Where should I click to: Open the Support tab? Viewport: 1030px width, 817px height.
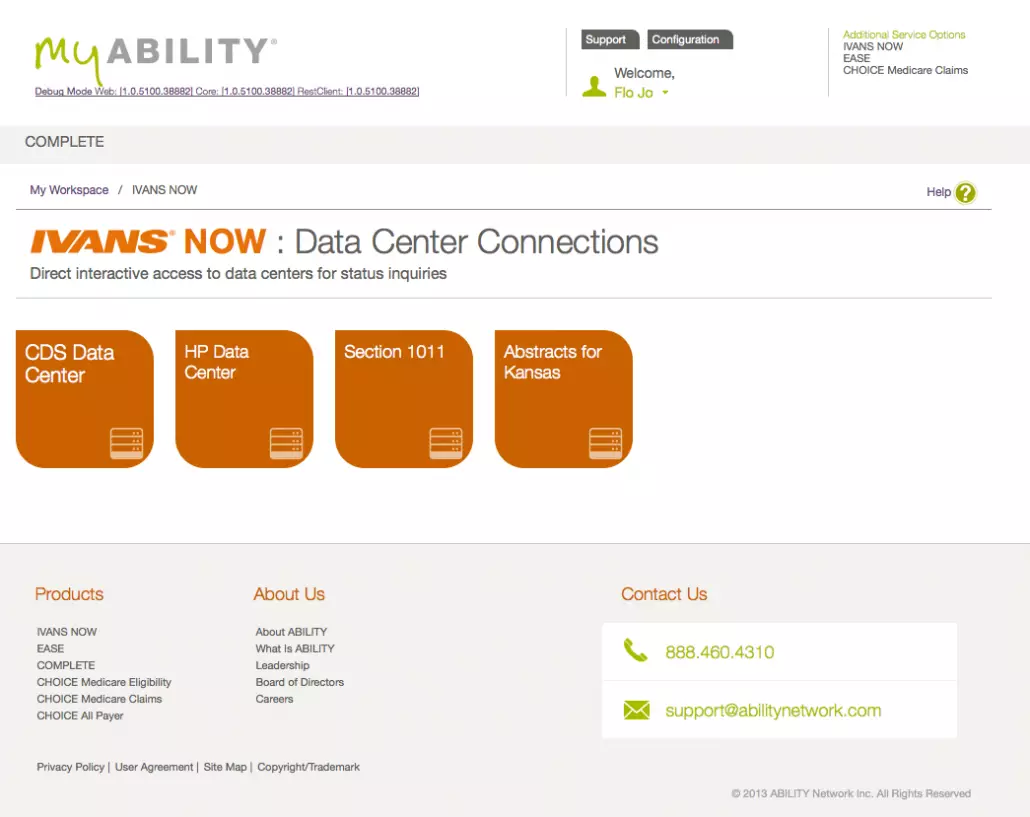(605, 40)
